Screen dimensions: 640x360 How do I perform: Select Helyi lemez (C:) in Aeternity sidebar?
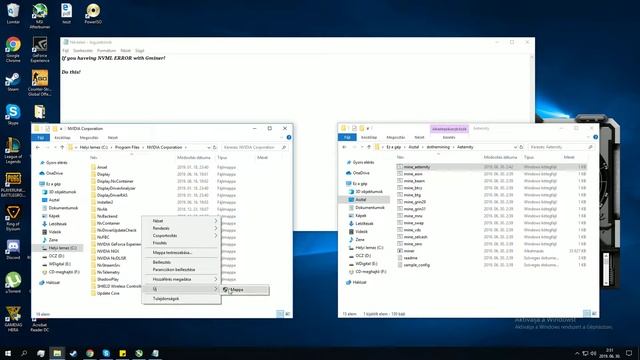click(366, 247)
